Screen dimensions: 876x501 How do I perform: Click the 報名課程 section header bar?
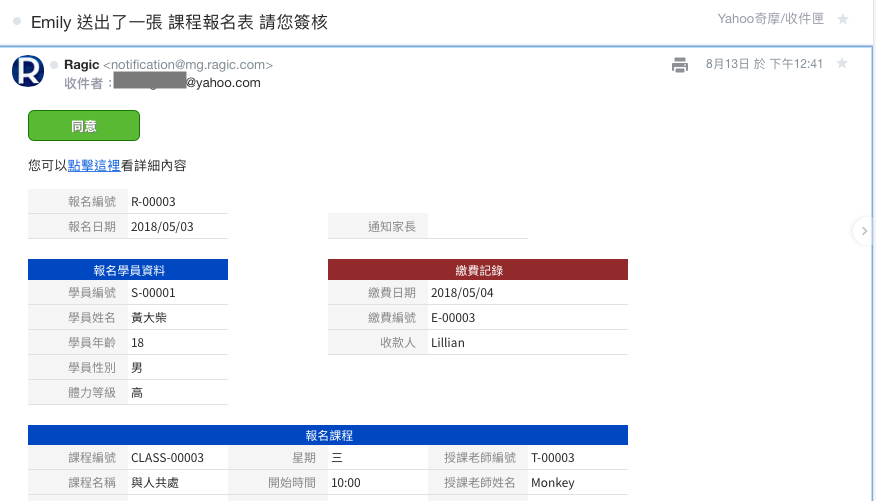click(328, 435)
